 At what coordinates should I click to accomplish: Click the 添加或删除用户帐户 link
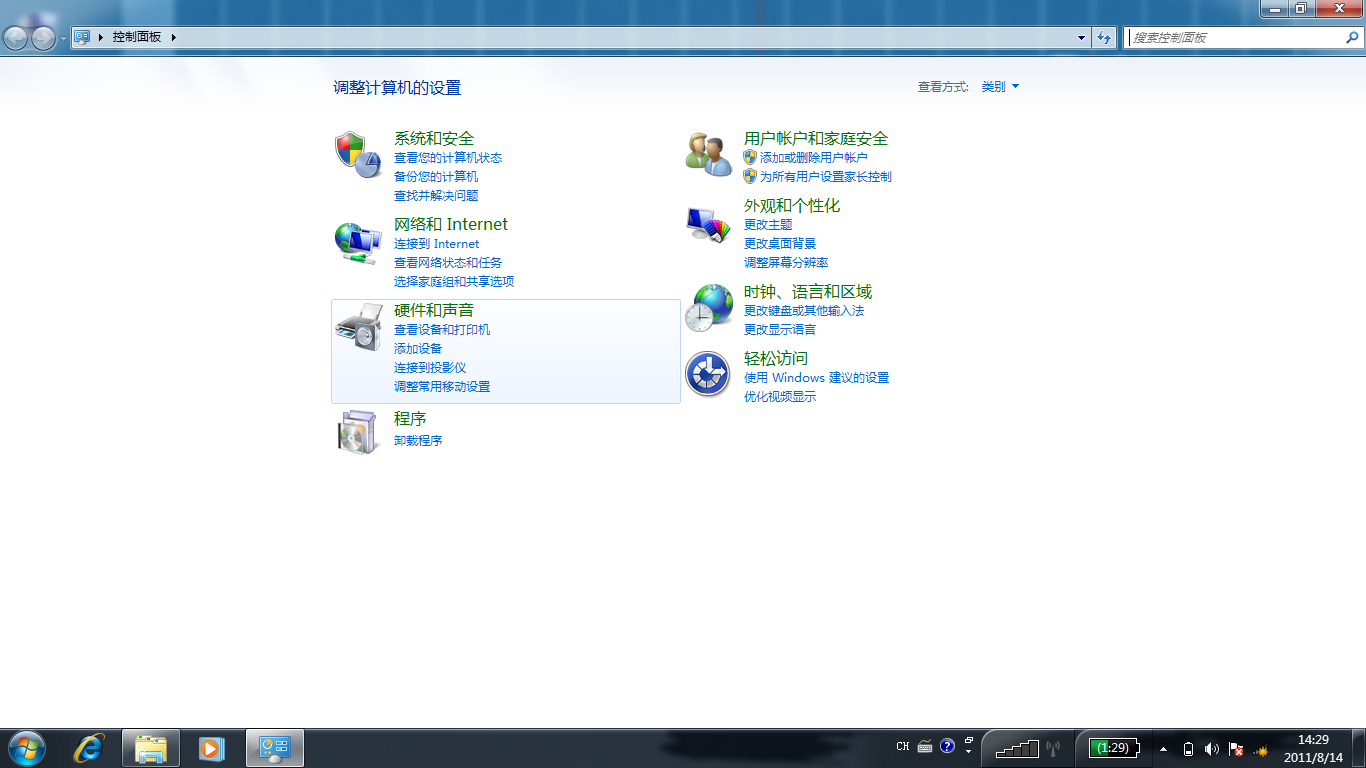coord(813,158)
